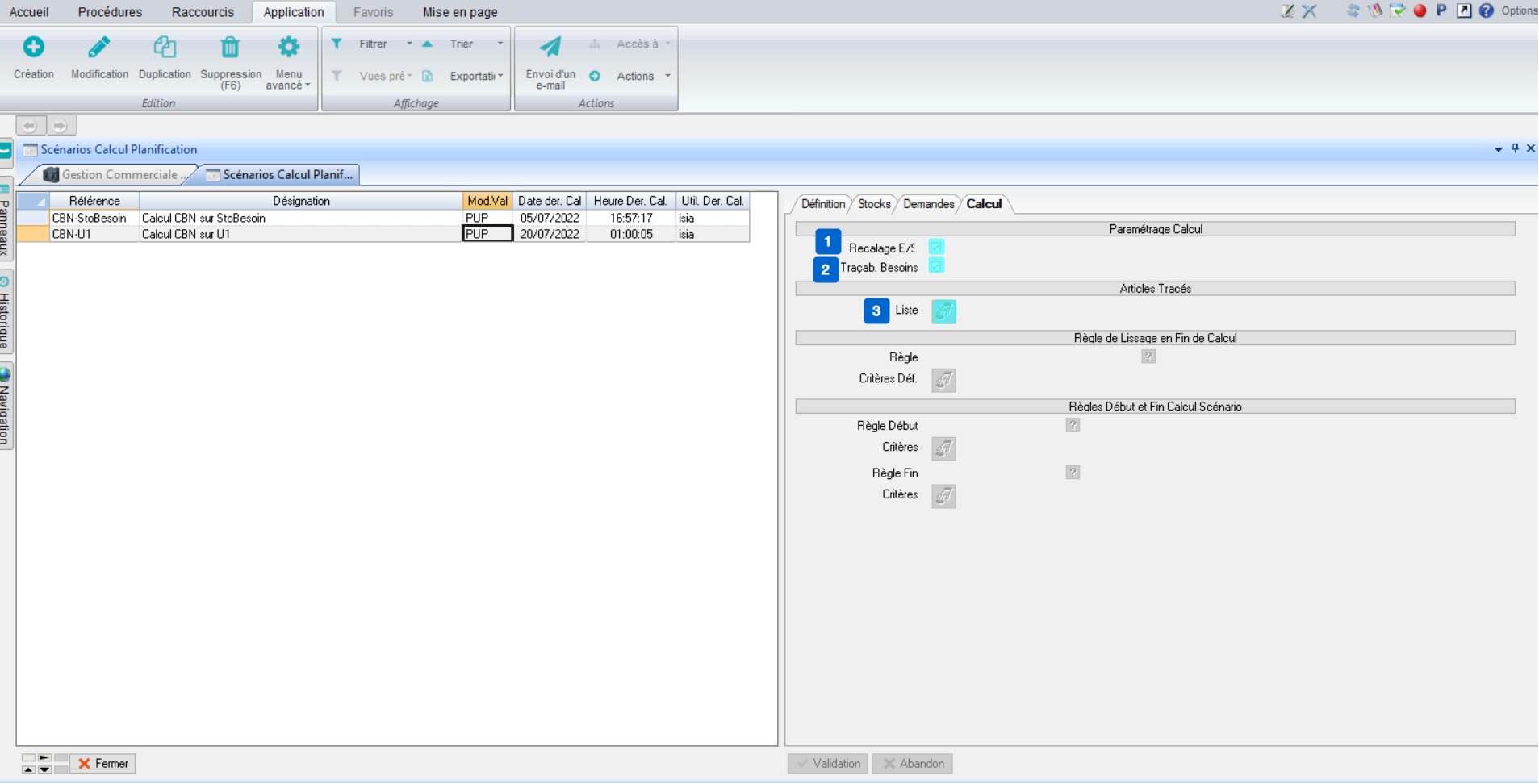Image resolution: width=1539 pixels, height=784 pixels.
Task: Click the help question mark icon
Action: pyautogui.click(x=1486, y=10)
